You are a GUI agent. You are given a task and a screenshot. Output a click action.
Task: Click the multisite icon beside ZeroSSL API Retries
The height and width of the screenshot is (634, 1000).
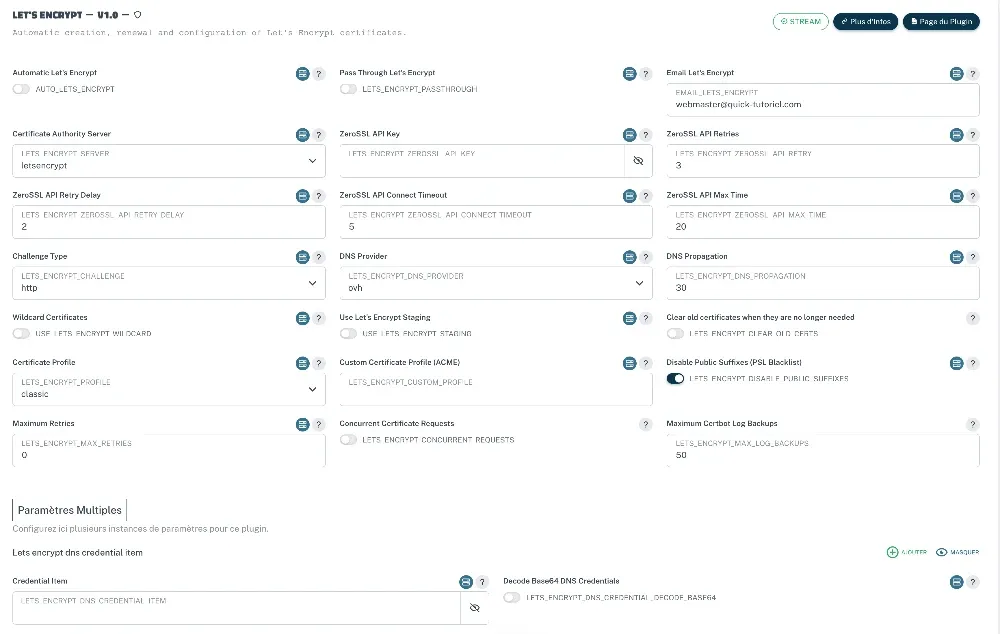(957, 135)
